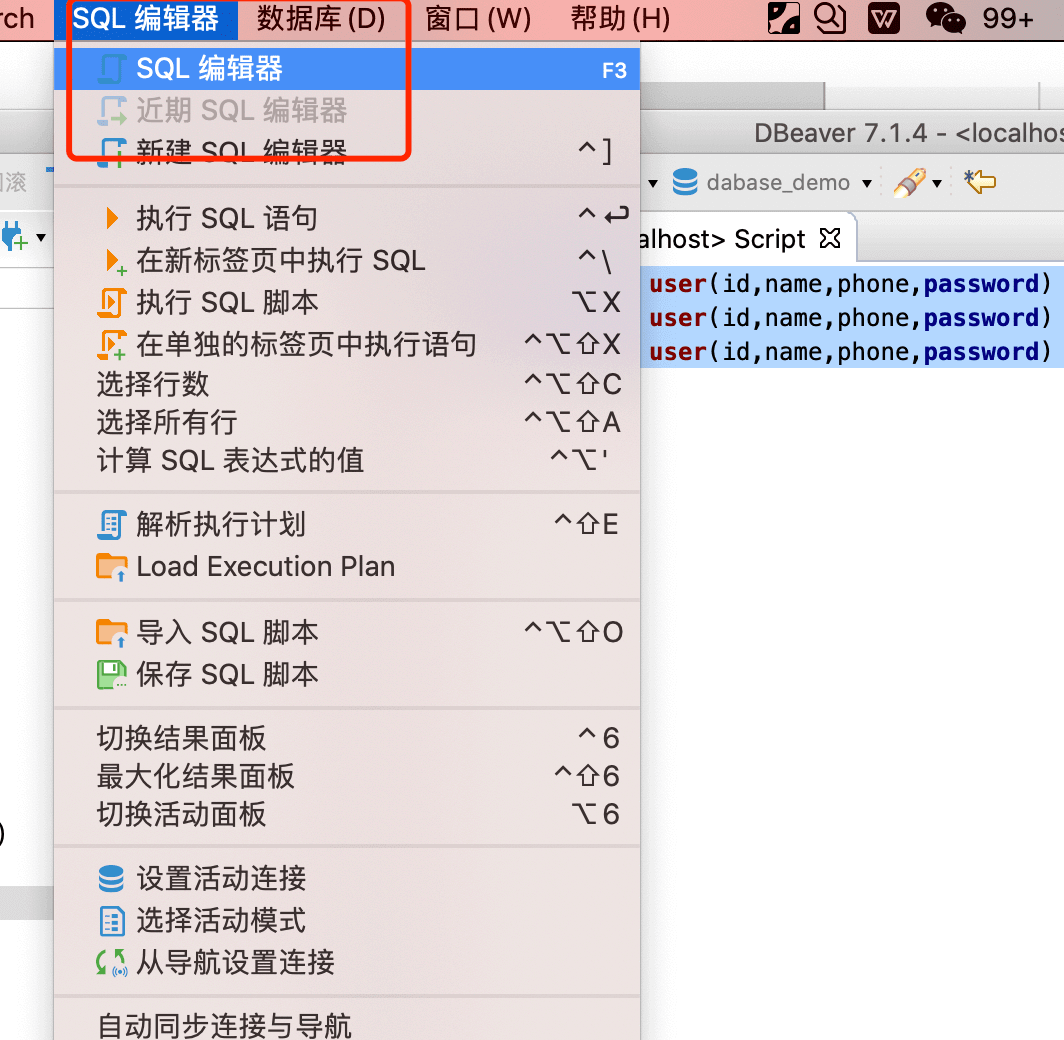This screenshot has height=1040, width=1064.
Task: Close the Script tab with its X
Action: pos(830,238)
